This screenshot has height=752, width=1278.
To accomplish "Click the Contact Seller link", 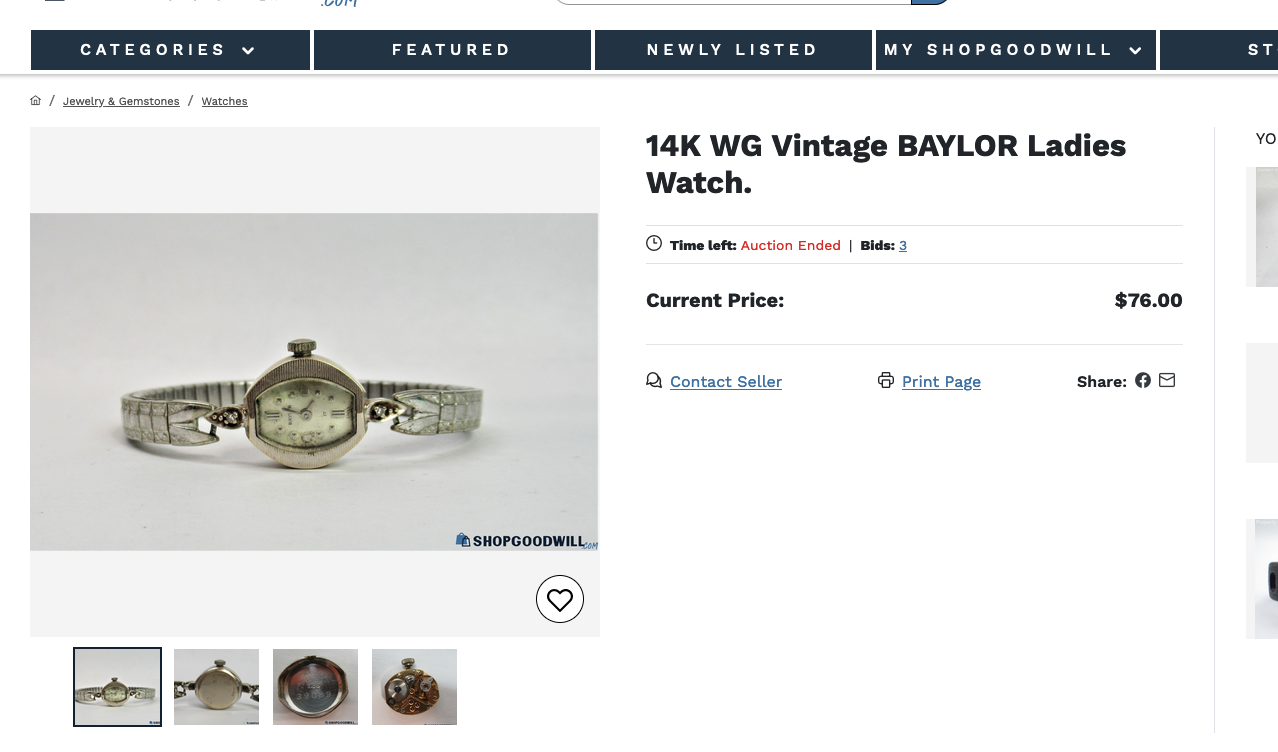I will 726,381.
